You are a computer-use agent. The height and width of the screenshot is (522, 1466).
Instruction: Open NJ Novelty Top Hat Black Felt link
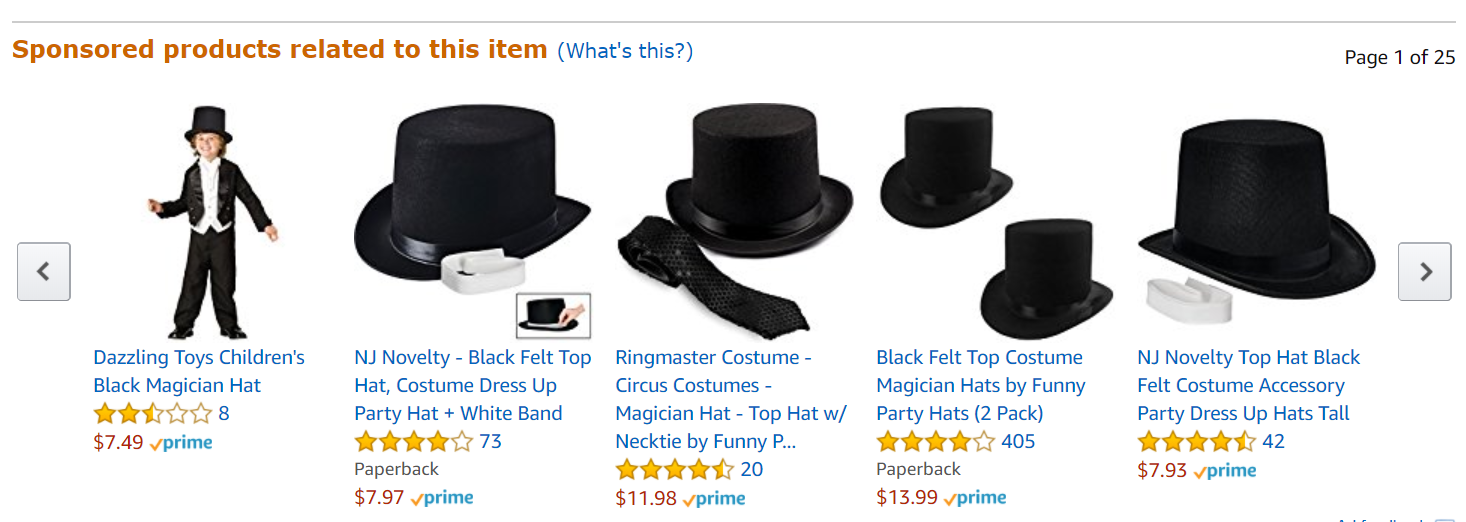(x=1249, y=385)
